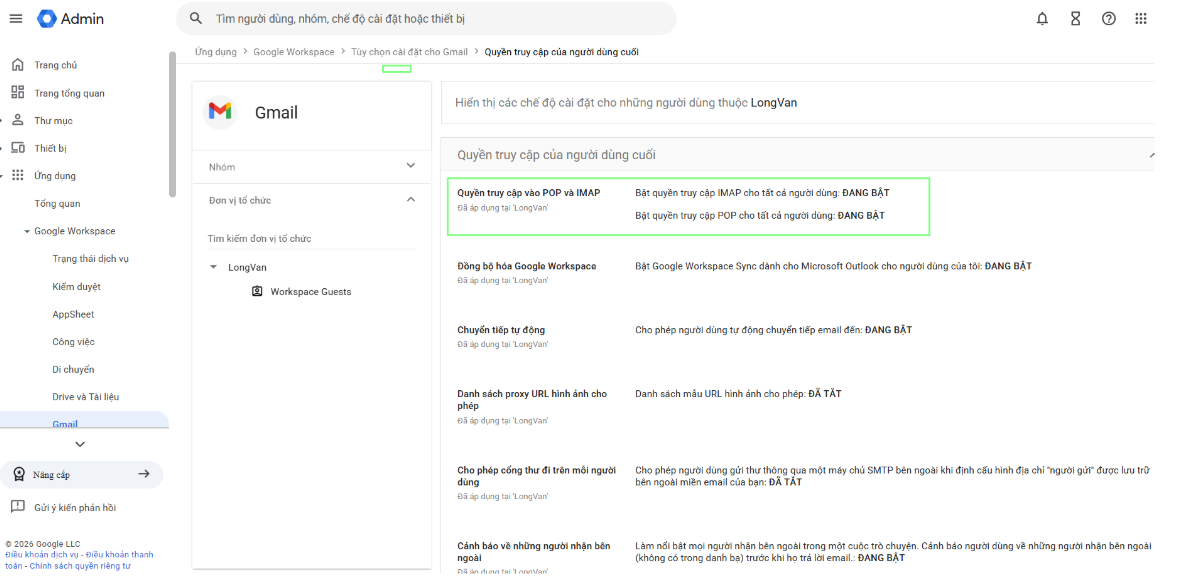
Task: Click the Workspace Guests organization icon
Action: coord(258,291)
